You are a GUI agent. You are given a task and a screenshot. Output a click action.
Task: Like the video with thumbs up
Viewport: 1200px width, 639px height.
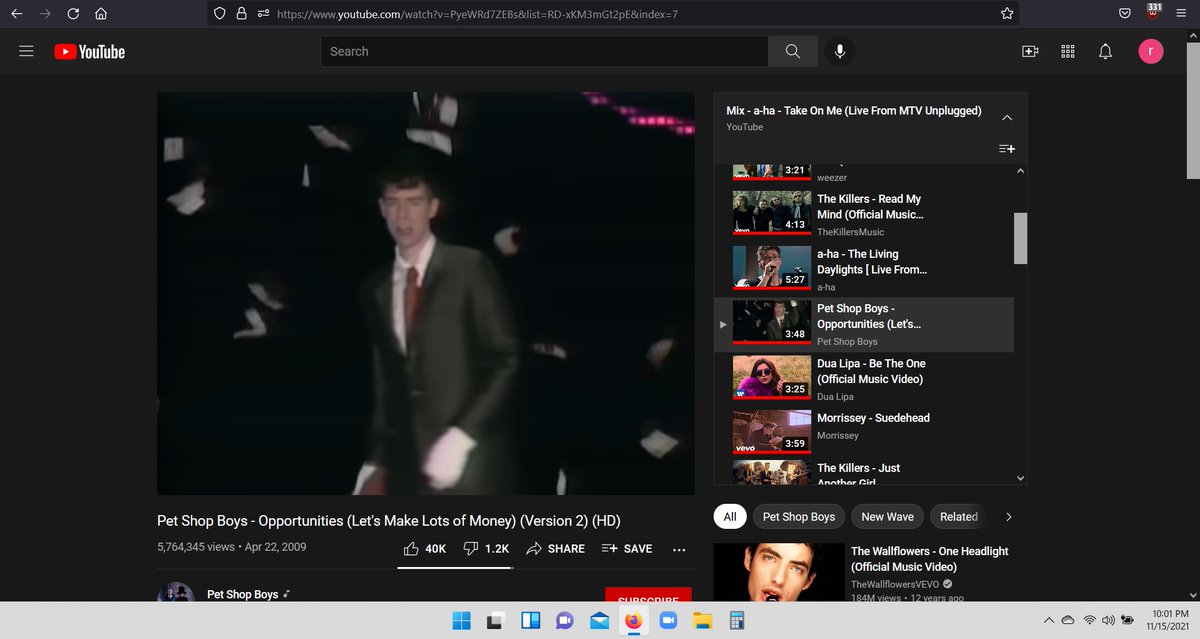point(424,549)
